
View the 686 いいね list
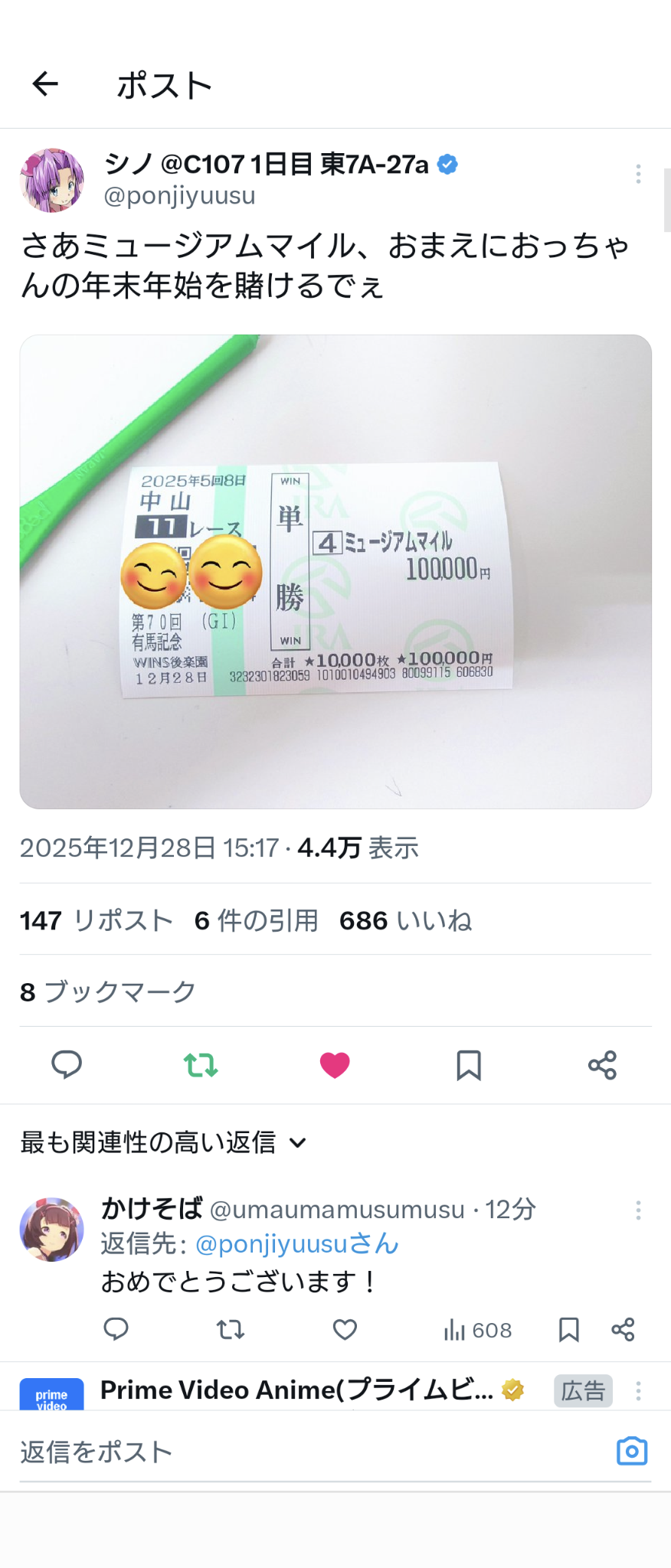405,920
